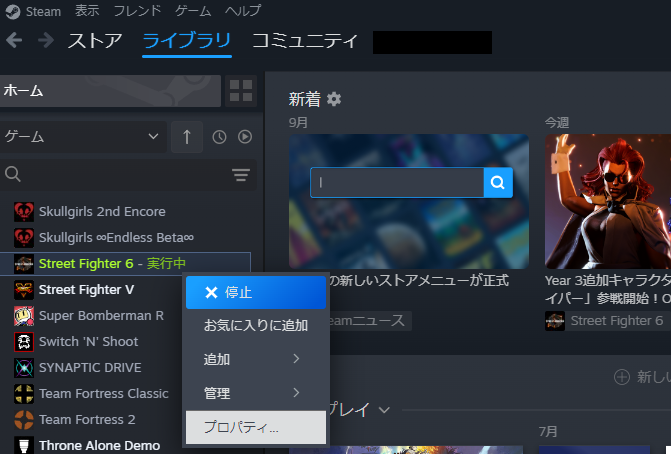Select Skullgirls ∞Endless Beta∞ entry

pyautogui.click(x=116, y=237)
